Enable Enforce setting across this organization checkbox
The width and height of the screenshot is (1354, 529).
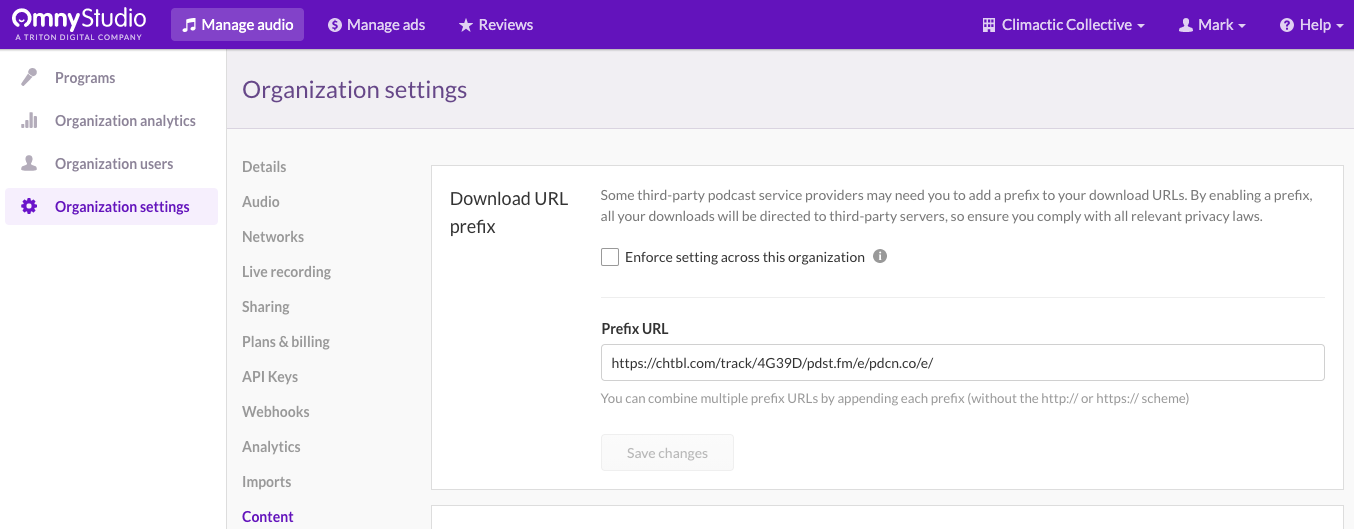click(x=610, y=258)
